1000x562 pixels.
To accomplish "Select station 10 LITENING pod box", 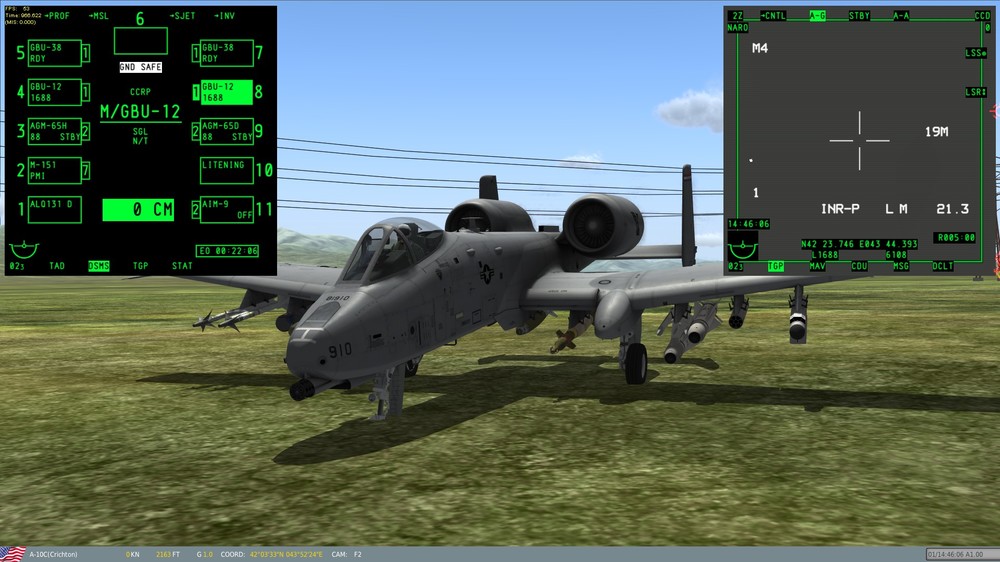I will pos(226,170).
